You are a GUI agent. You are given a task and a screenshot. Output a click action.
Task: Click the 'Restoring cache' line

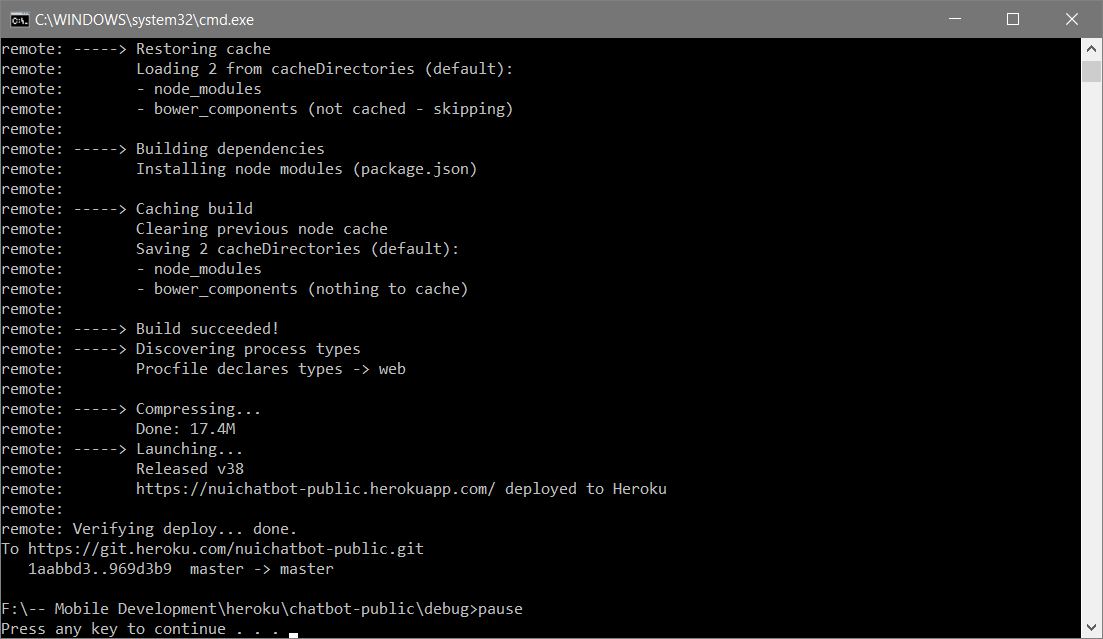(x=203, y=49)
